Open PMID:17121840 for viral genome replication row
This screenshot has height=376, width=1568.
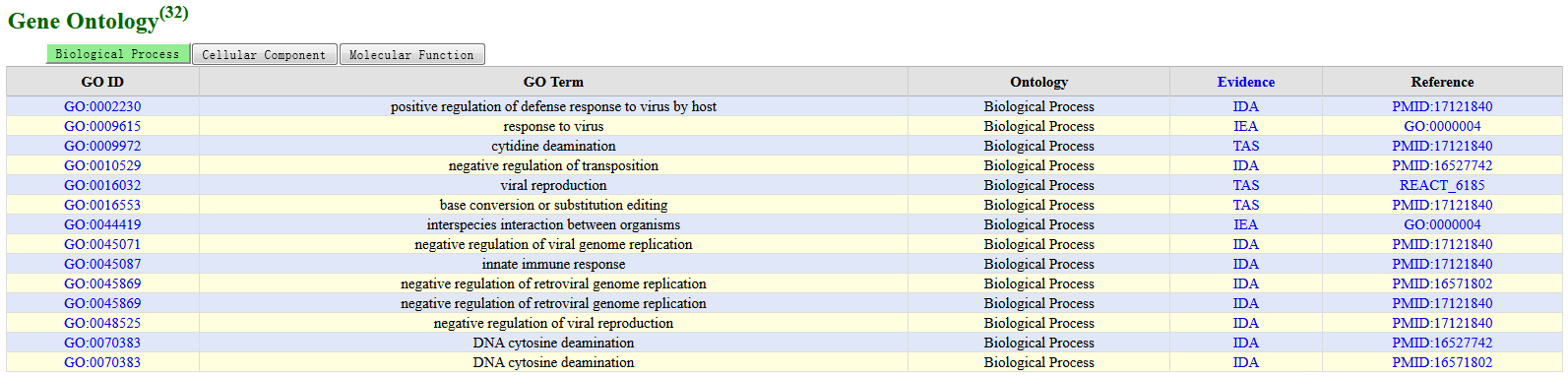click(x=1442, y=244)
